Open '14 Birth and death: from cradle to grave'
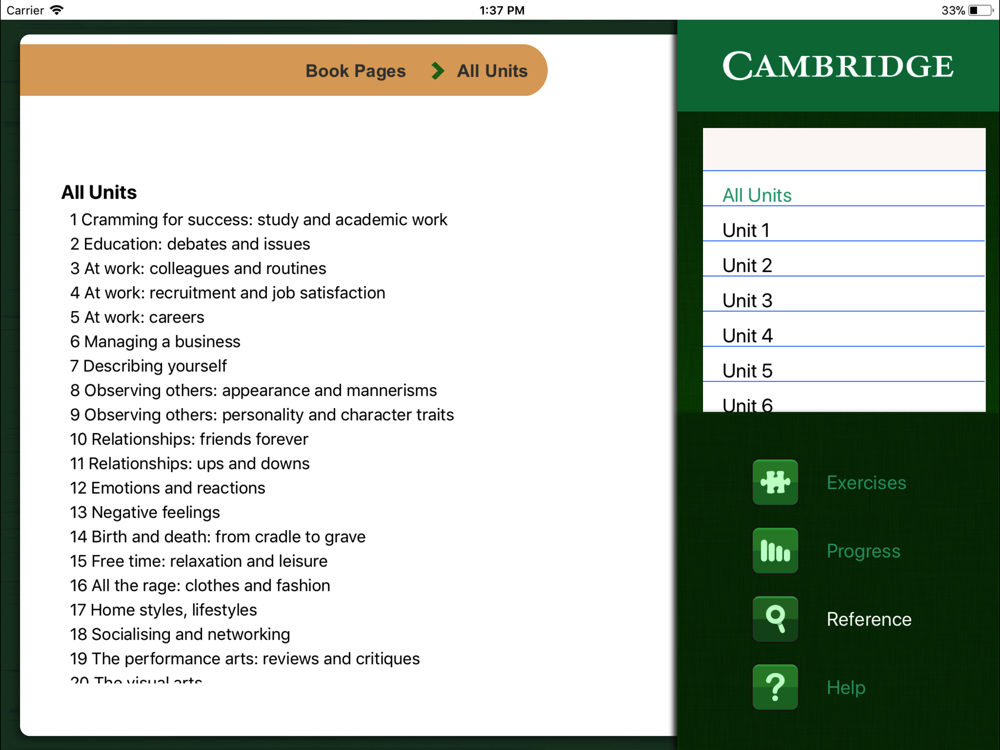1000x750 pixels. coord(218,536)
